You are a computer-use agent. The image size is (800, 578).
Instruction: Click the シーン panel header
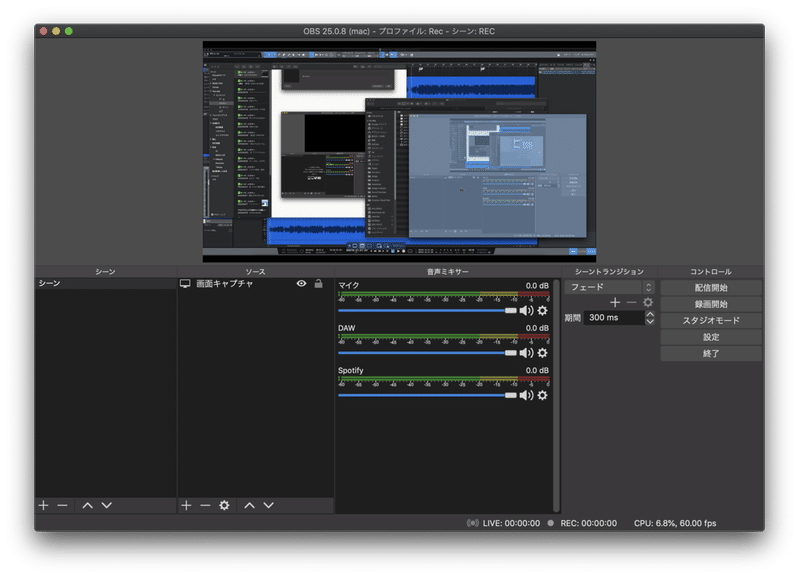(x=106, y=271)
